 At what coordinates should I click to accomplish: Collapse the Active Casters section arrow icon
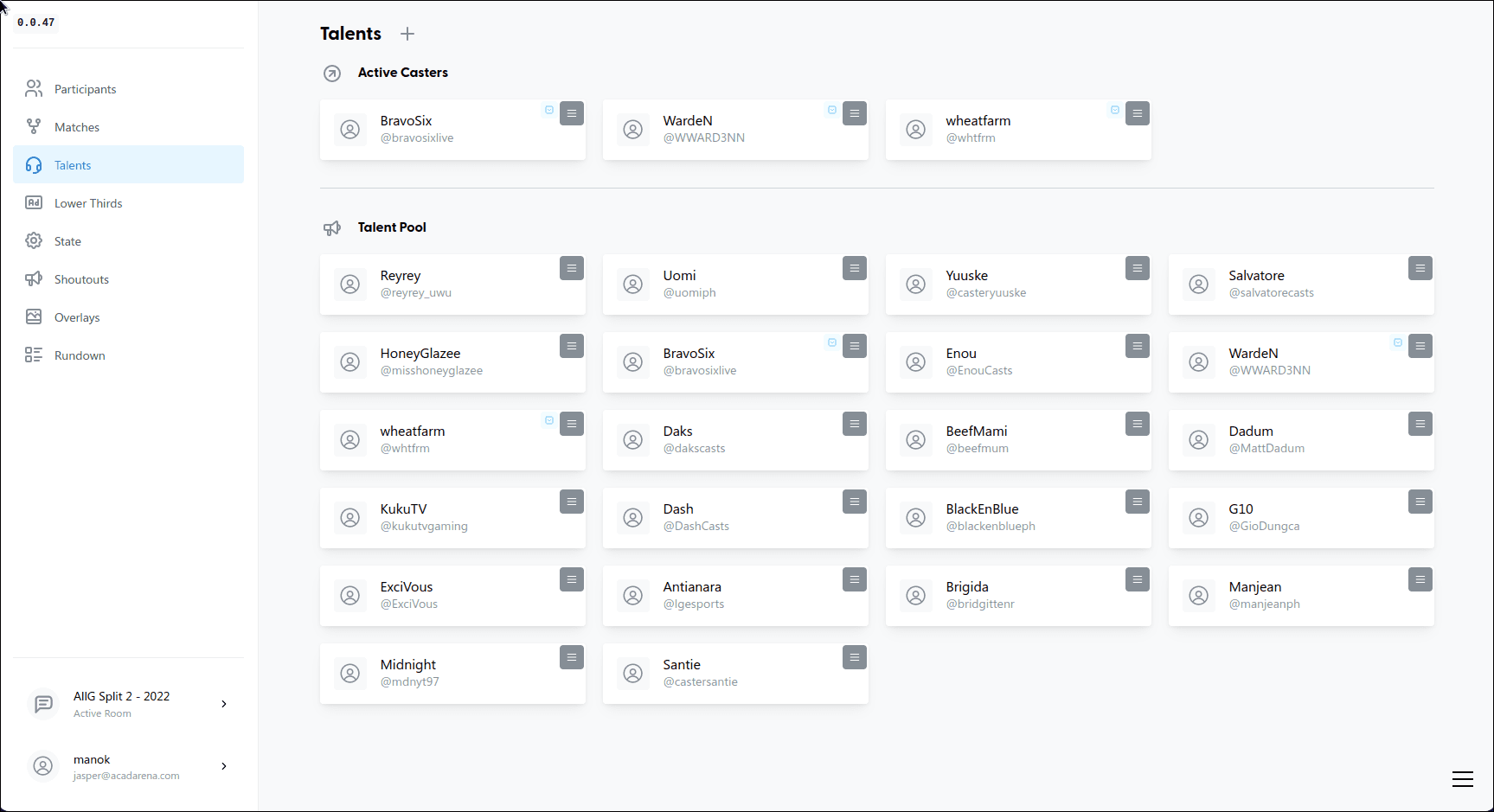click(332, 74)
